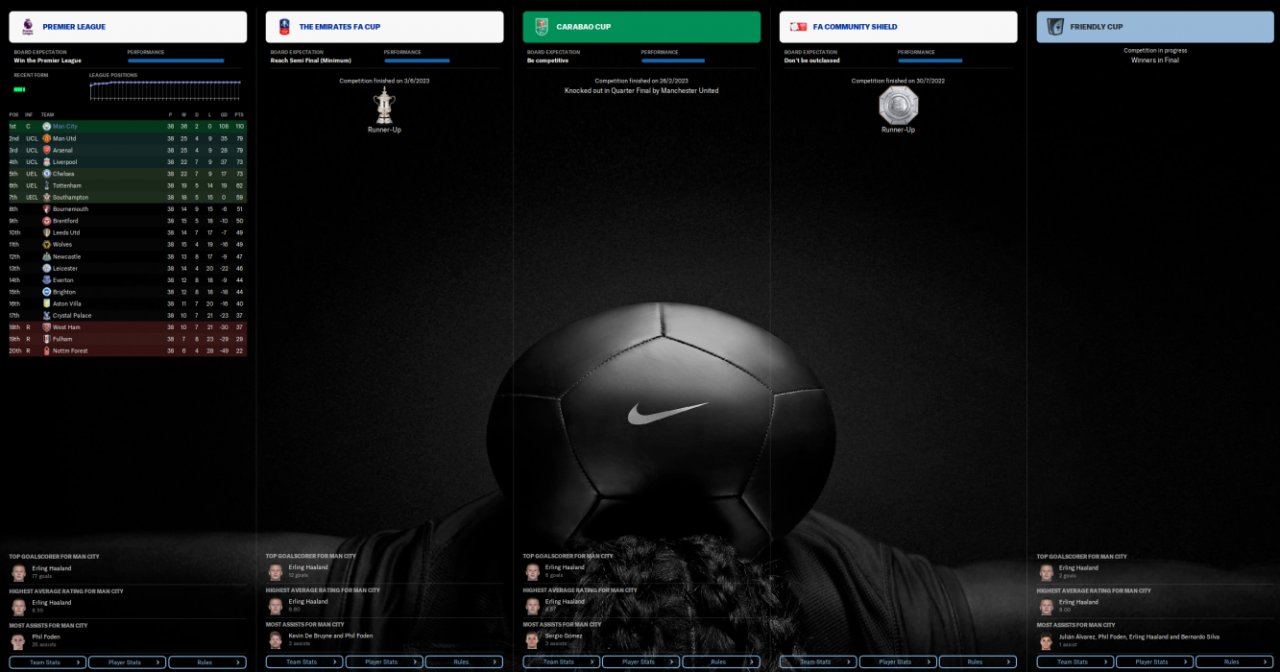Open Julián Álvarez's face in Friendly Cup assists
Image resolution: width=1280 pixels, height=672 pixels.
[x=1046, y=641]
